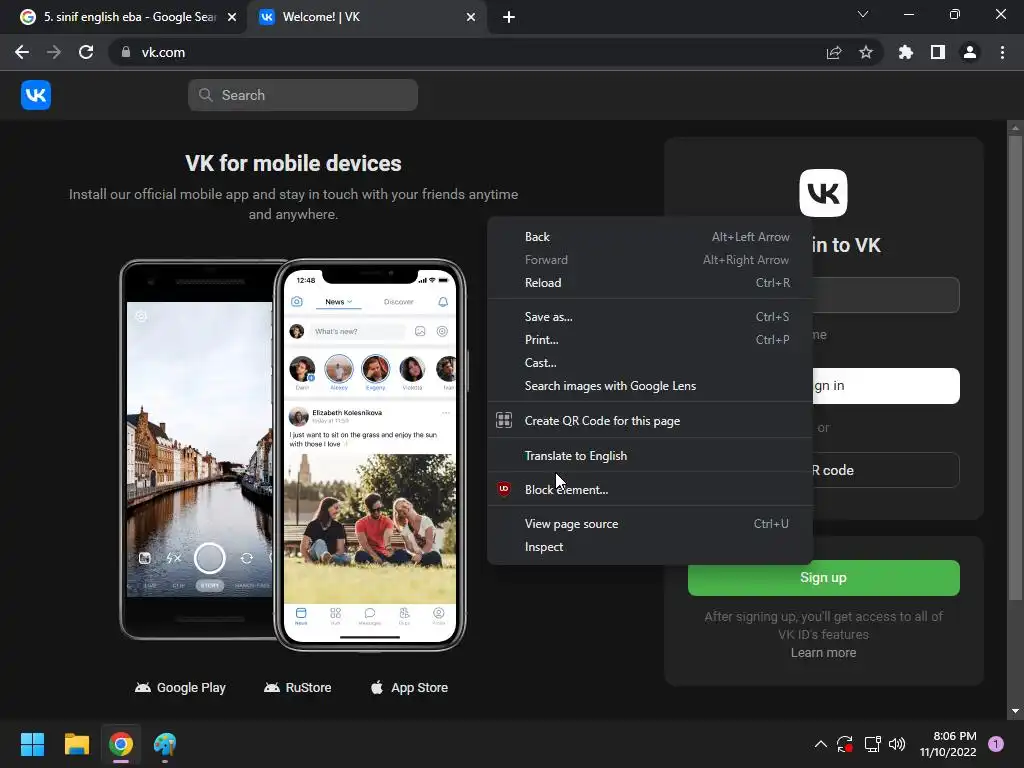Open the Google Play download link
This screenshot has width=1024, height=768.
180,688
